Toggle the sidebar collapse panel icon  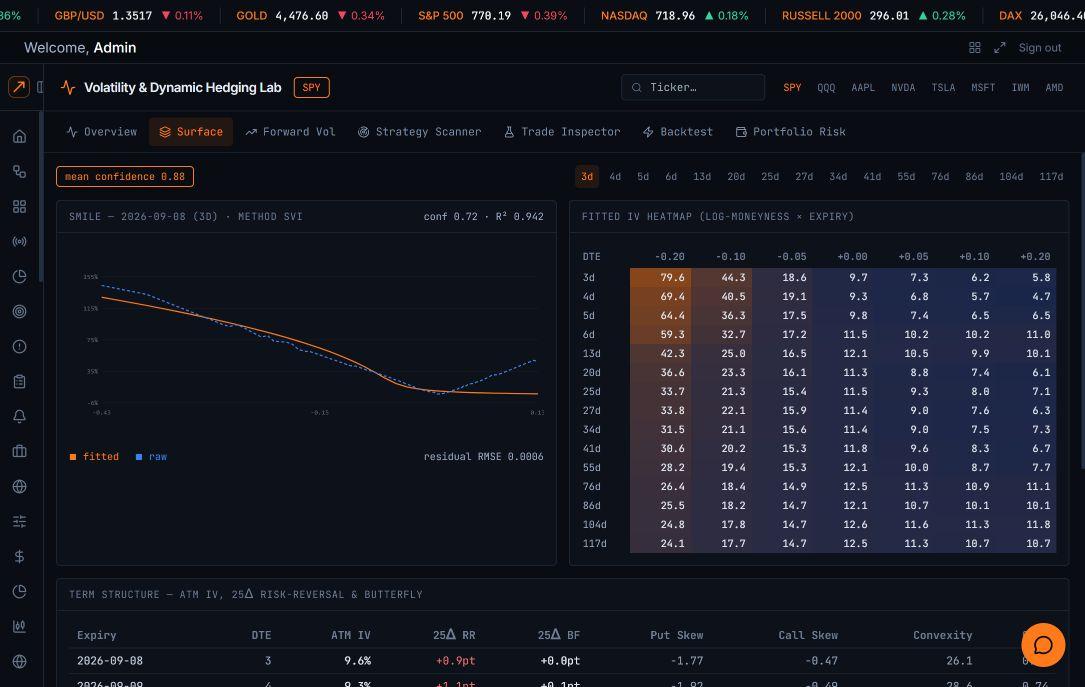40,87
